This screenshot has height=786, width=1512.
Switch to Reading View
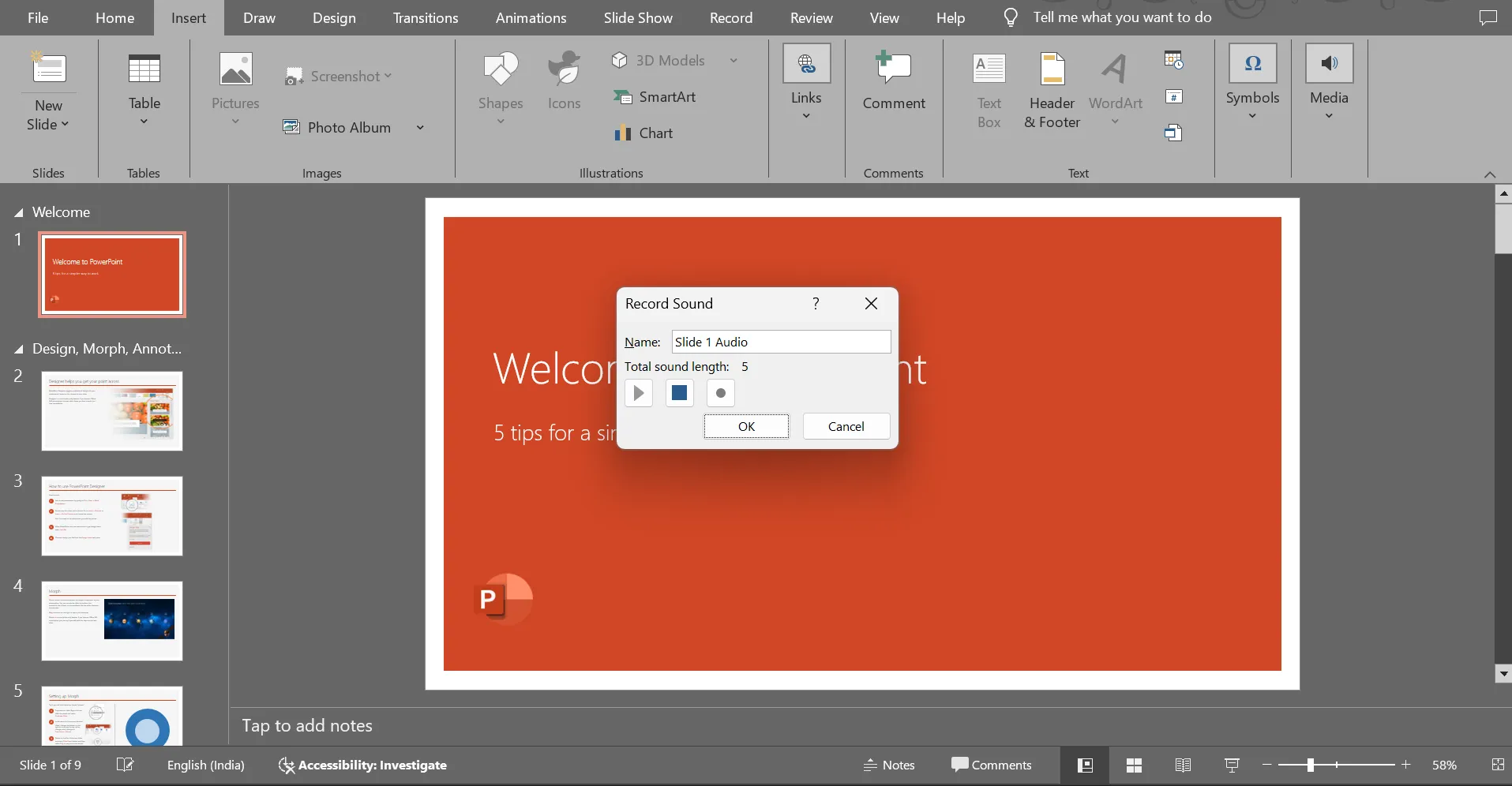tap(1183, 765)
